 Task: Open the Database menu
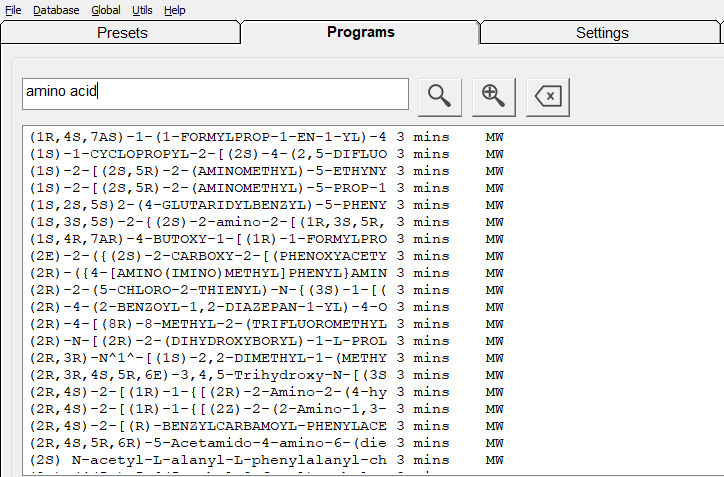pyautogui.click(x=56, y=10)
